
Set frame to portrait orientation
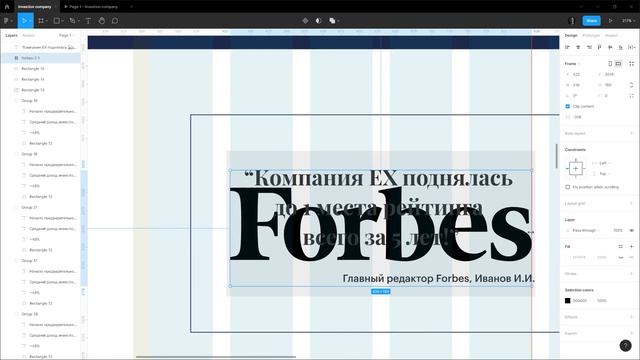(x=610, y=64)
